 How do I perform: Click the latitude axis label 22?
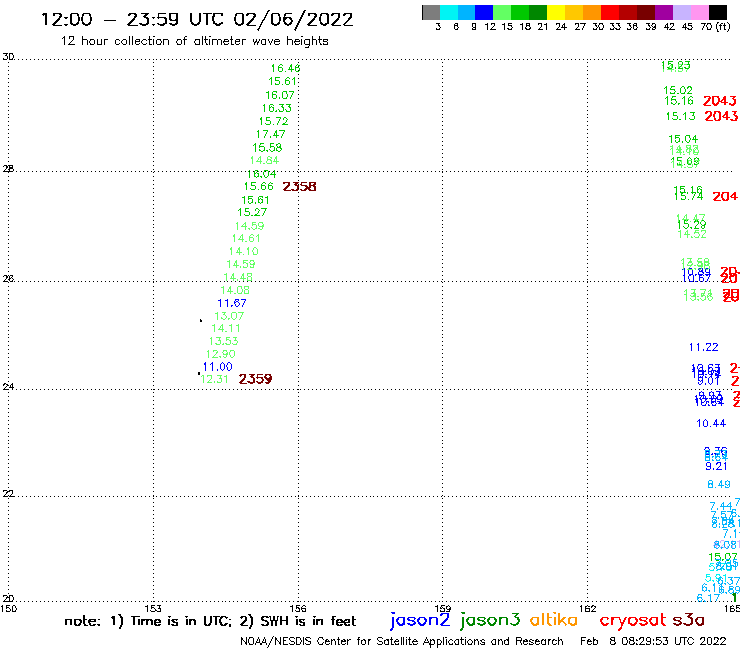8,494
